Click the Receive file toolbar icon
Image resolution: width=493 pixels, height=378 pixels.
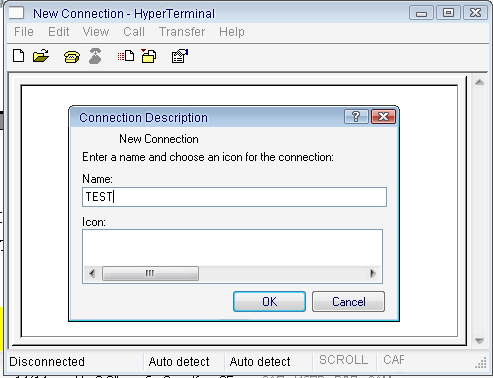[x=149, y=56]
